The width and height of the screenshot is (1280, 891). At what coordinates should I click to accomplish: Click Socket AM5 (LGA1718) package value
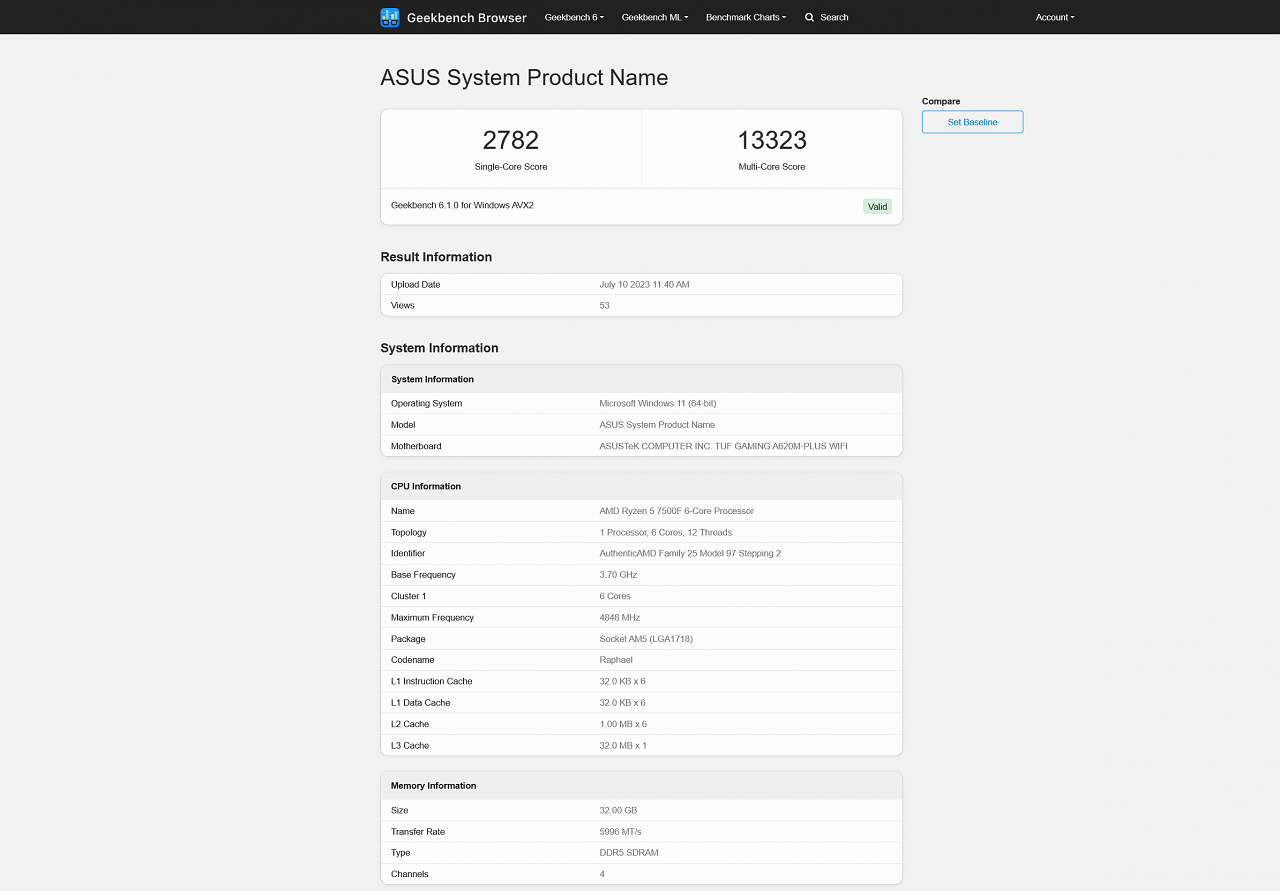click(x=646, y=639)
